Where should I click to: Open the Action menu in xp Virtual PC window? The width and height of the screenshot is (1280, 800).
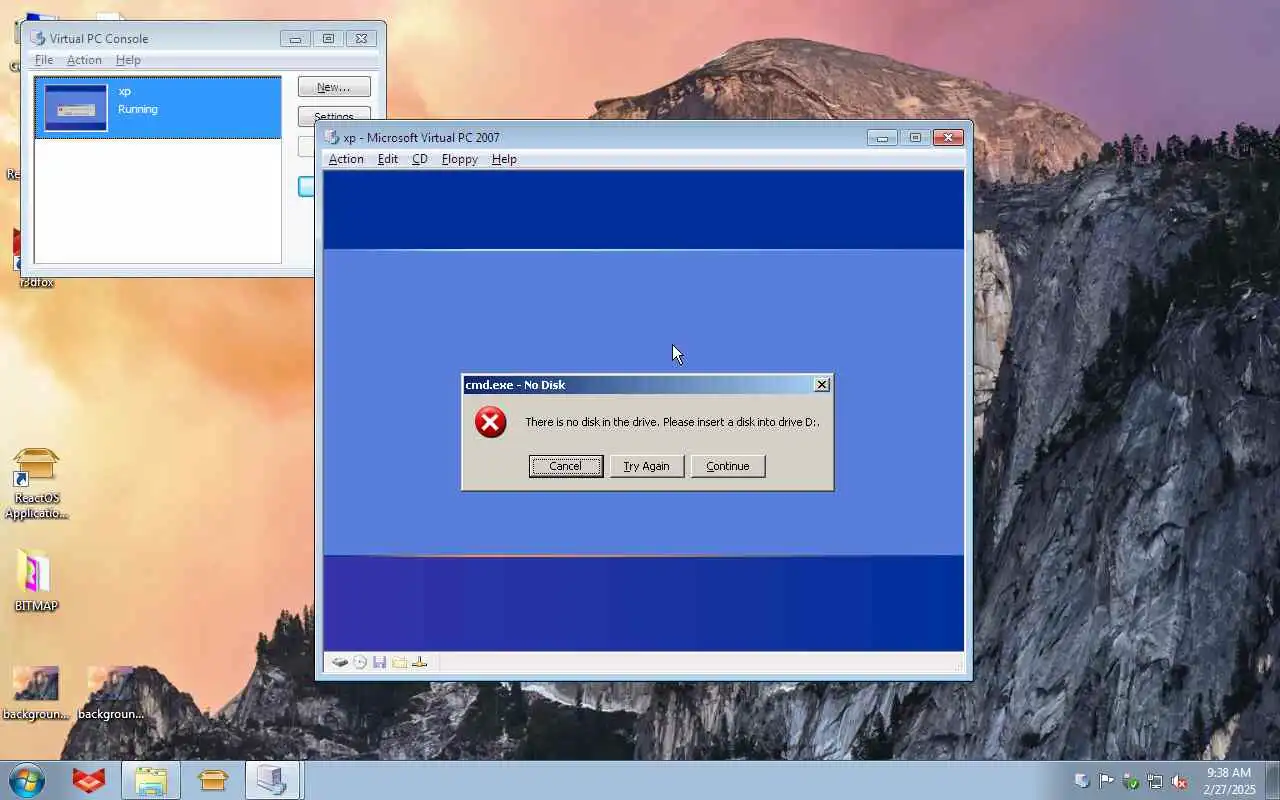[346, 159]
